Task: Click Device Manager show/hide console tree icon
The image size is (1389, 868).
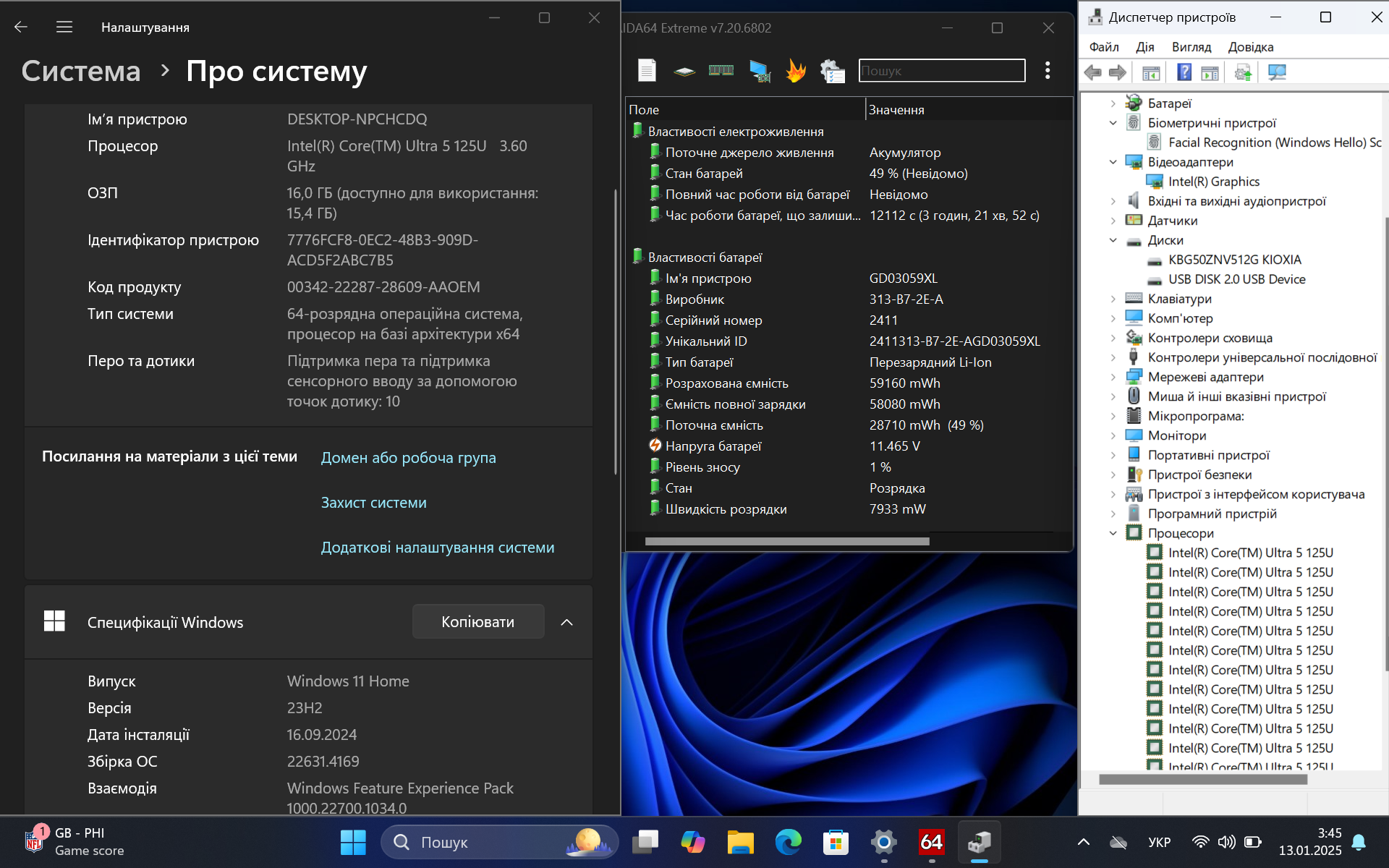Action: (x=1151, y=73)
